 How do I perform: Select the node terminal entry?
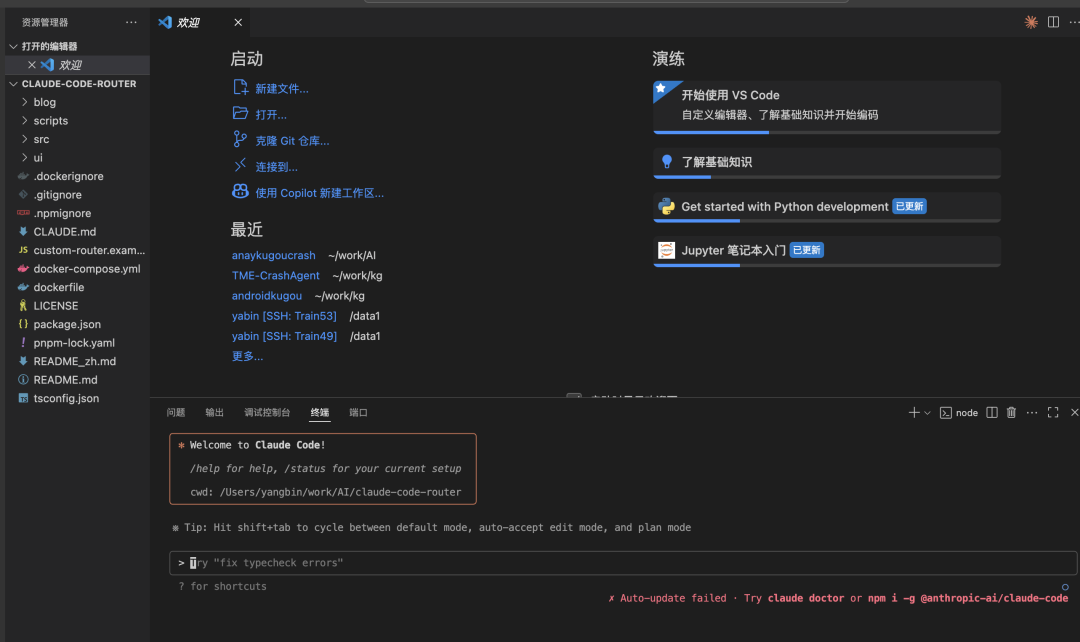click(959, 413)
